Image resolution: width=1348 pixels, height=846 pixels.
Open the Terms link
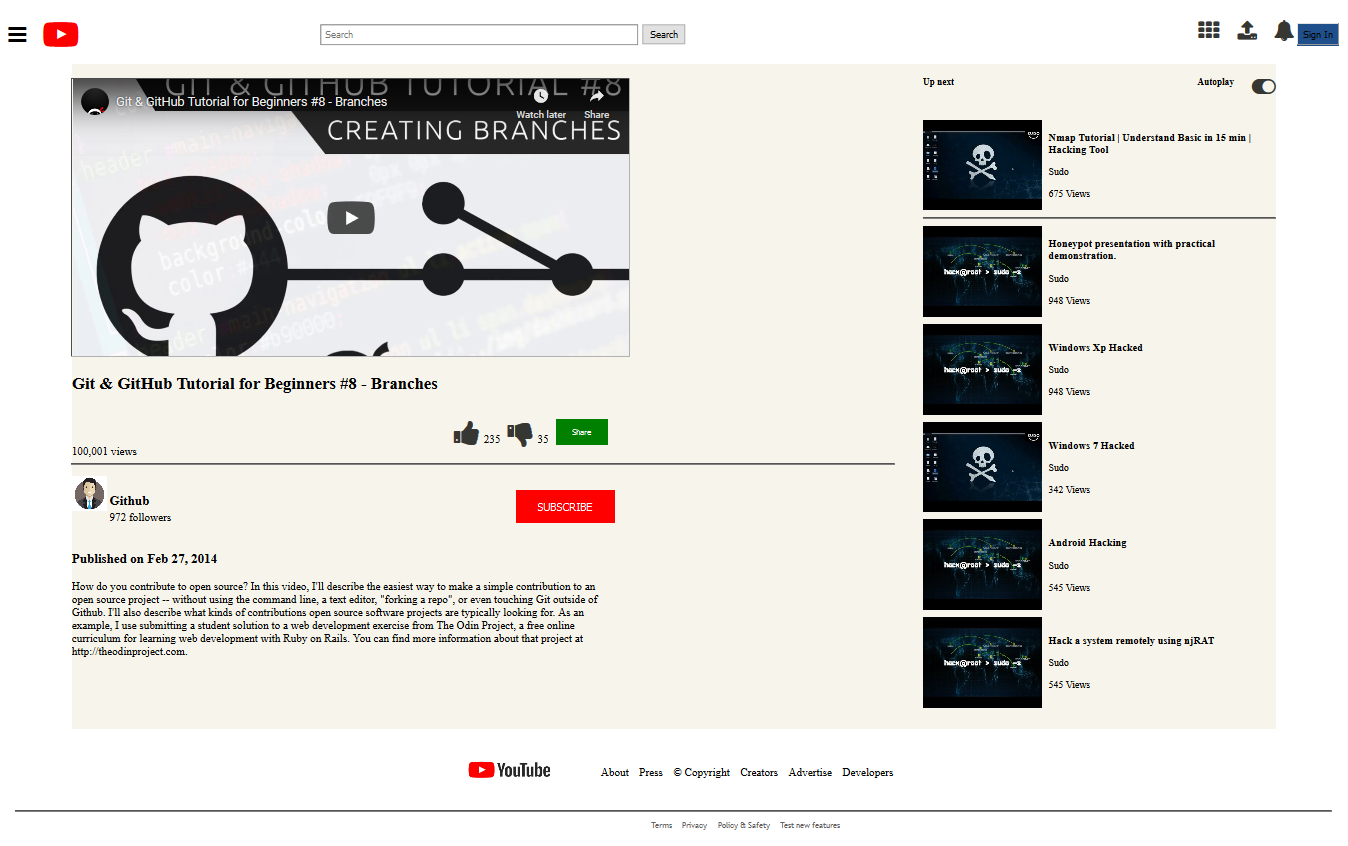point(661,825)
